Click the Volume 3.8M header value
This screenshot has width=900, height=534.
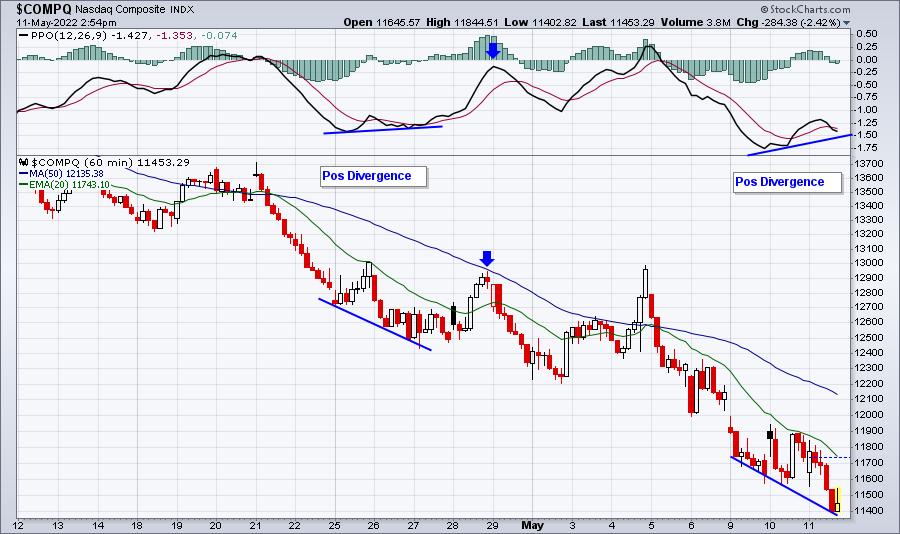tap(696, 22)
